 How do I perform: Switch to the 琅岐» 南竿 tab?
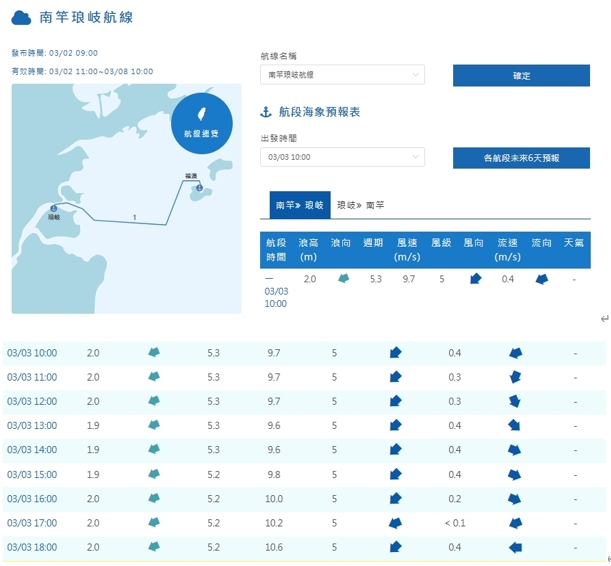click(360, 205)
